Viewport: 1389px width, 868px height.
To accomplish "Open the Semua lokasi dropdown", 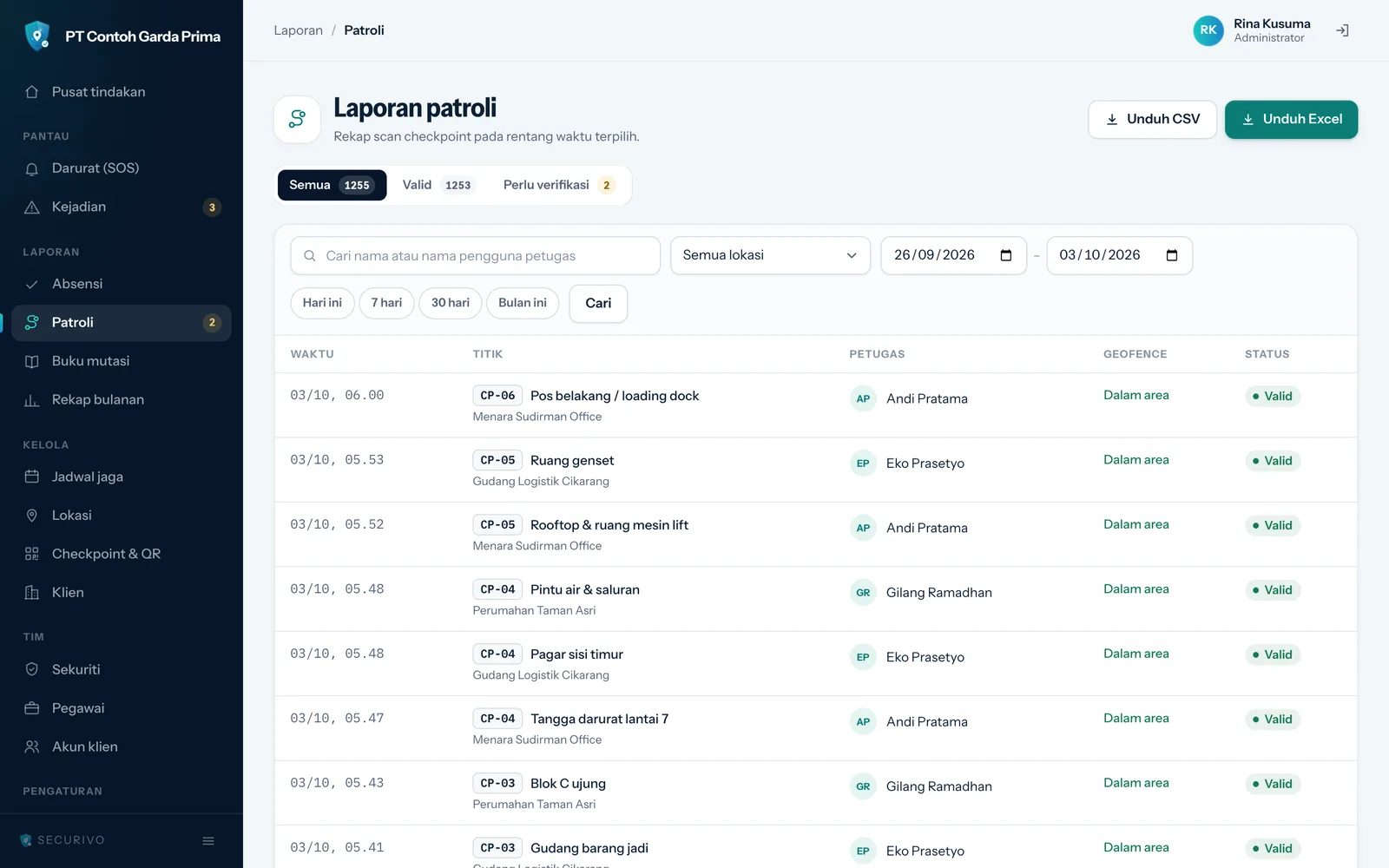I will click(x=770, y=255).
